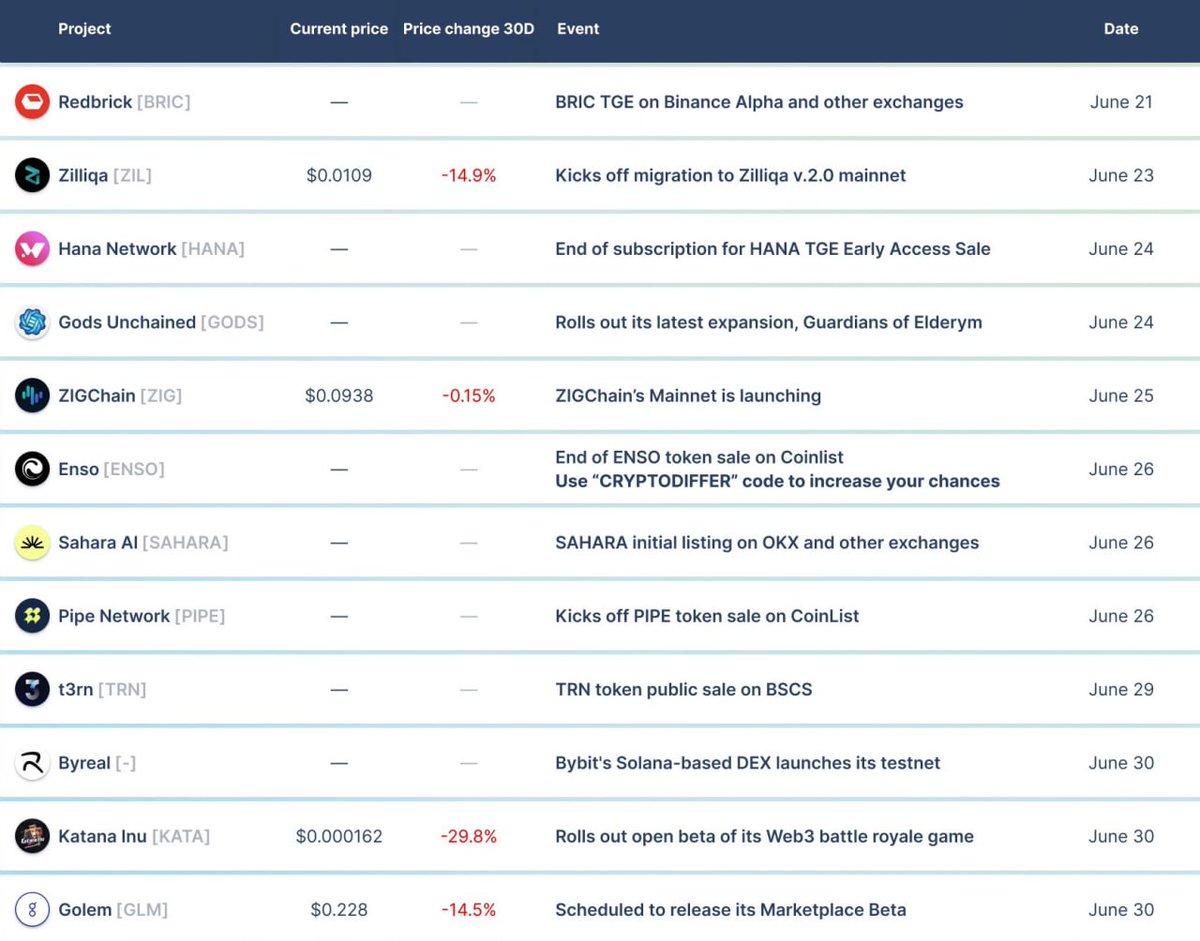Click the Hana Network pink logo
Screen dimensions: 1200x941
tap(32, 249)
